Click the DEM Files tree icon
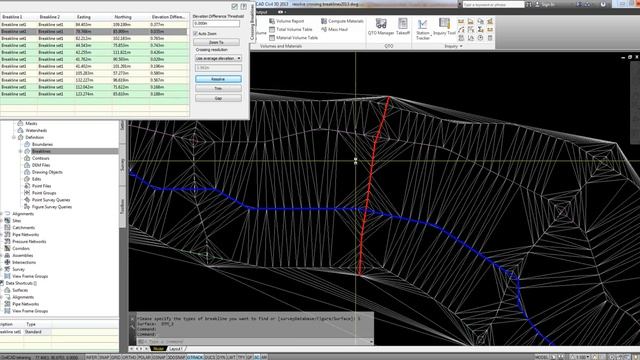Viewport: 640px width, 360px height. (27, 165)
